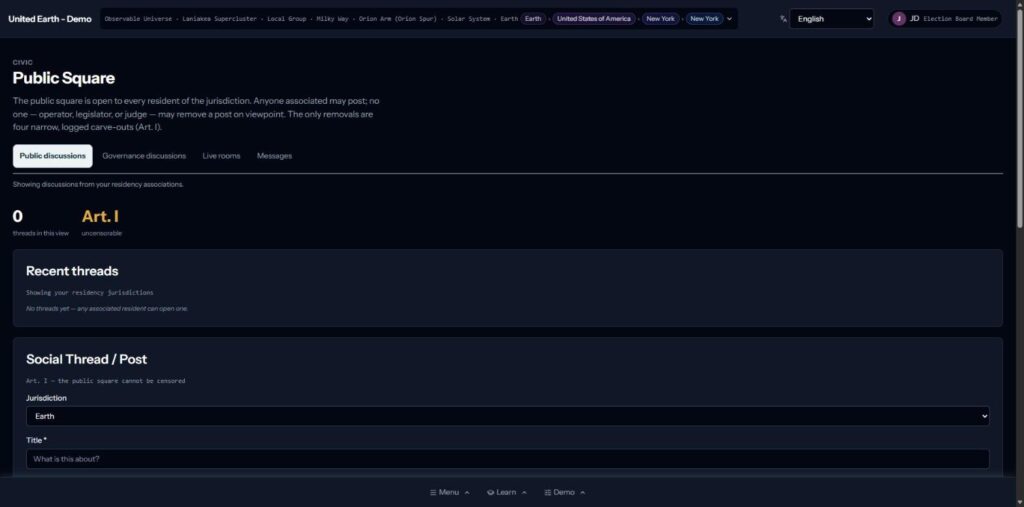Click the "Social Thread / Post" heading
The height and width of the screenshot is (507, 1024).
tap(86, 359)
